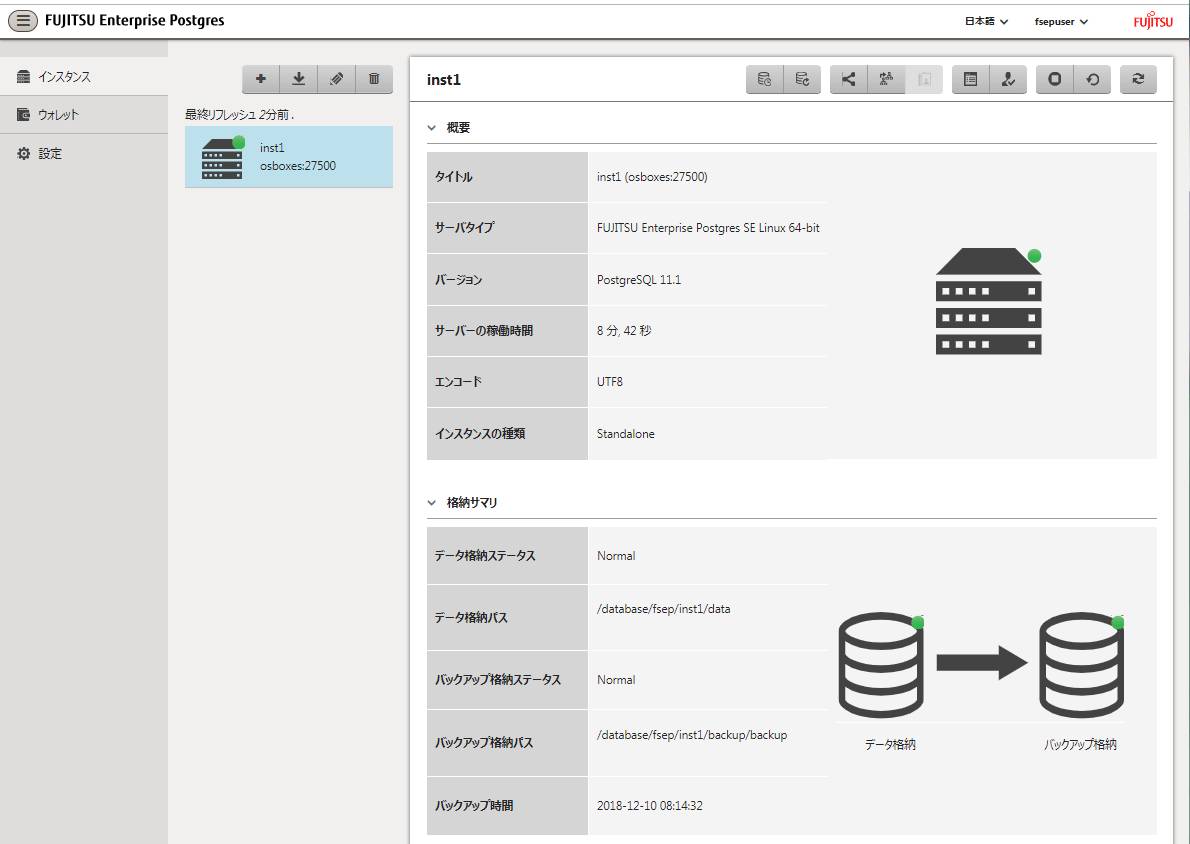1190x844 pixels.
Task: Click the サーバタイプ row label
Action: point(464,228)
